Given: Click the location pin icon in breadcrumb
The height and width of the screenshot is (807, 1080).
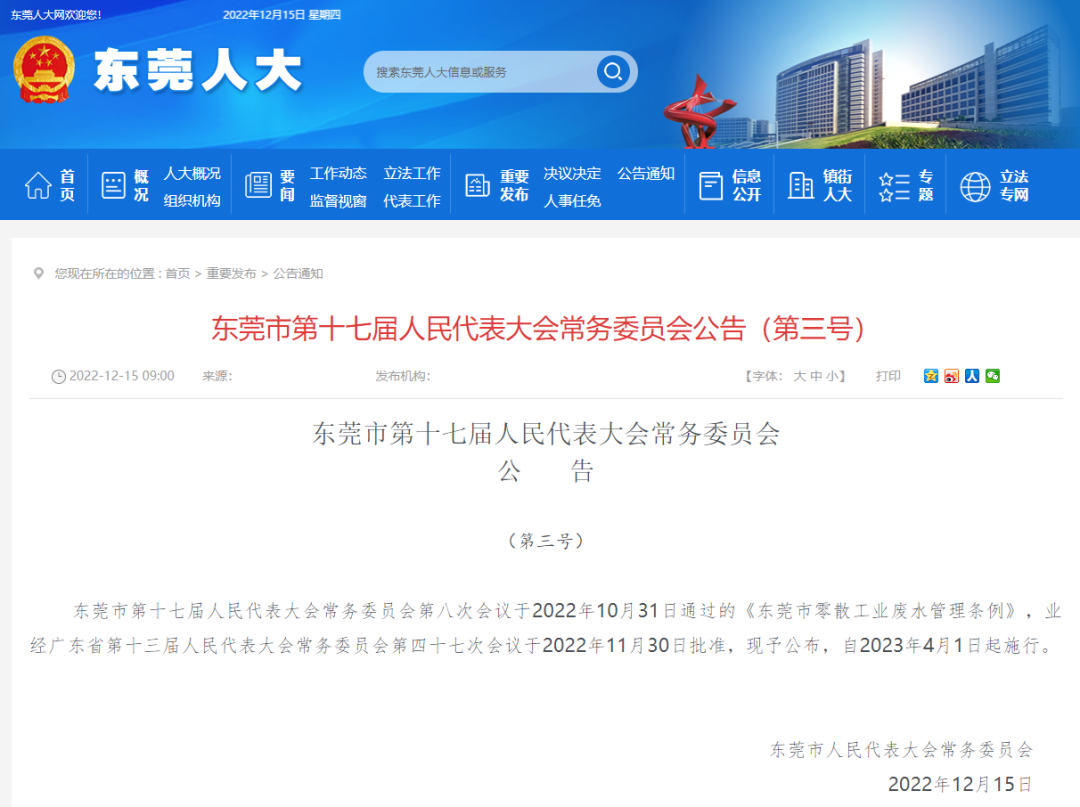Looking at the screenshot, I should (39, 273).
